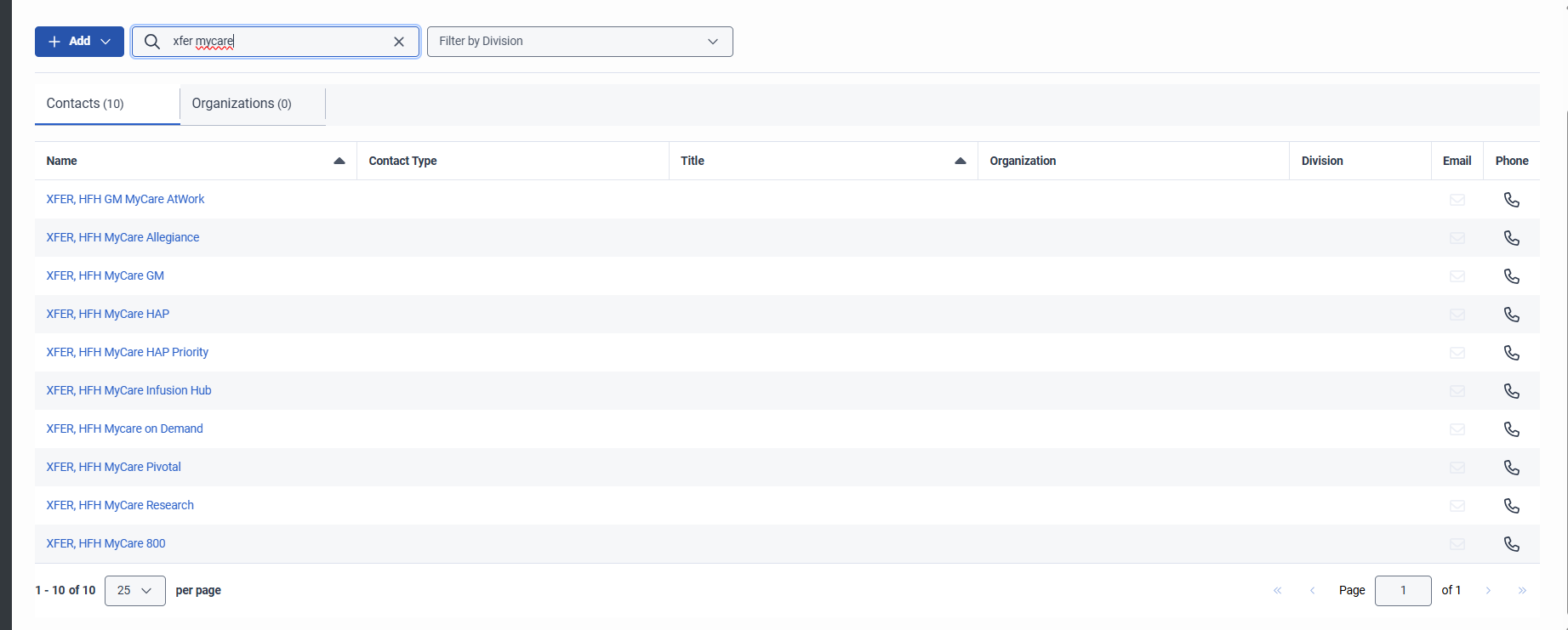The width and height of the screenshot is (1568, 630).
Task: Go to the next page arrow
Action: tap(1488, 590)
